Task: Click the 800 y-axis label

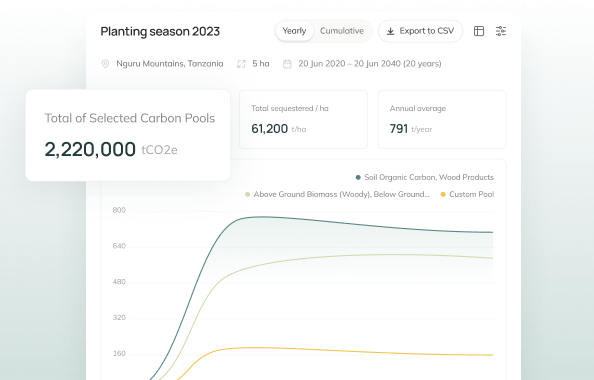Action: [119, 210]
